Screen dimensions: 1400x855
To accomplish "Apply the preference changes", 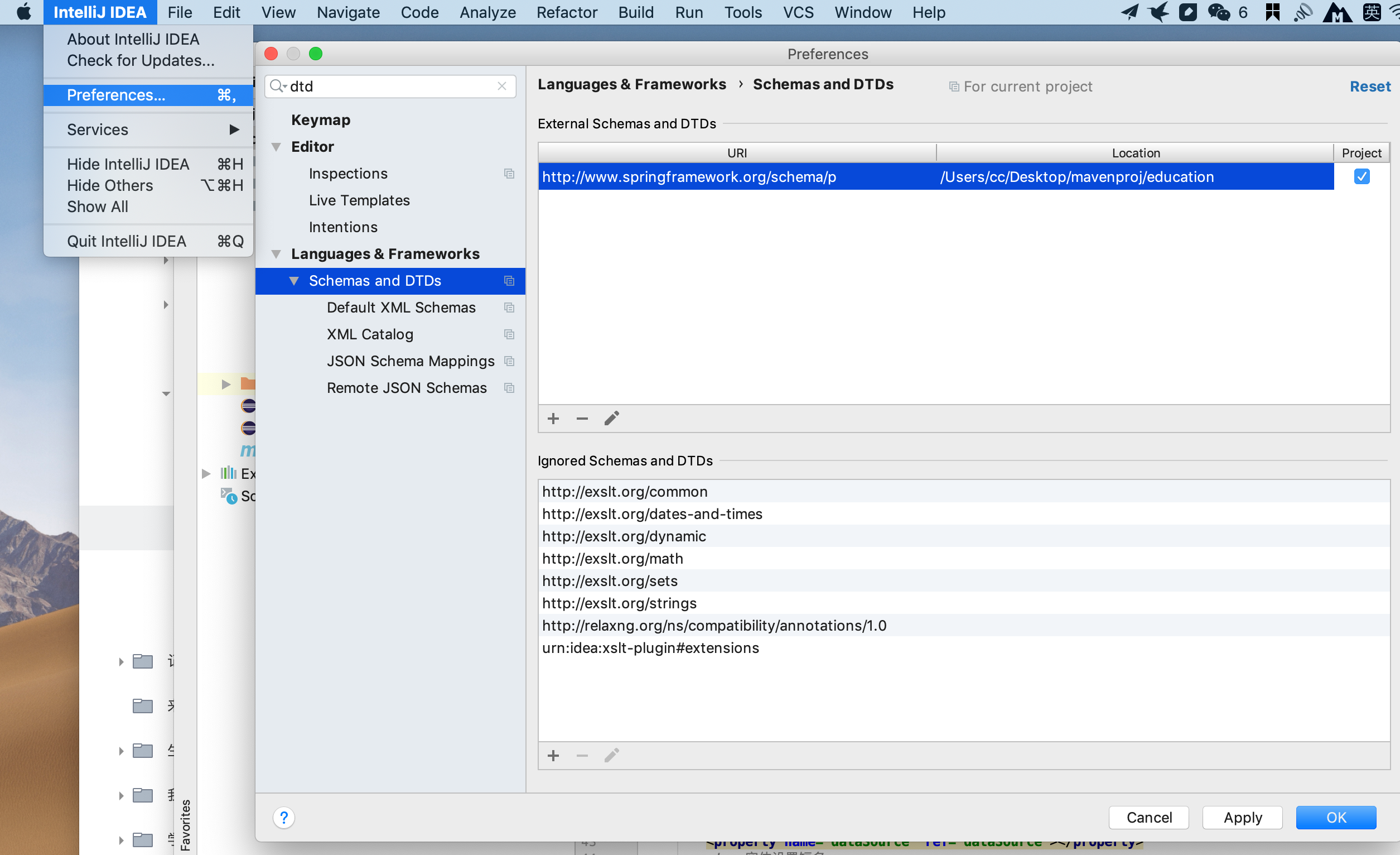I will 1242,818.
